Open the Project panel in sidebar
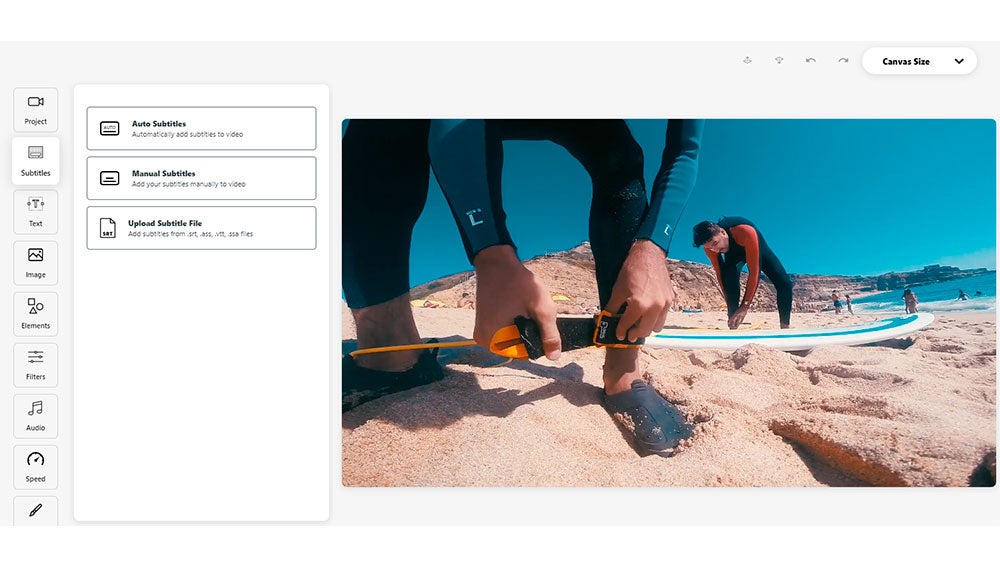Screen dimensions: 1000x567 (36, 110)
